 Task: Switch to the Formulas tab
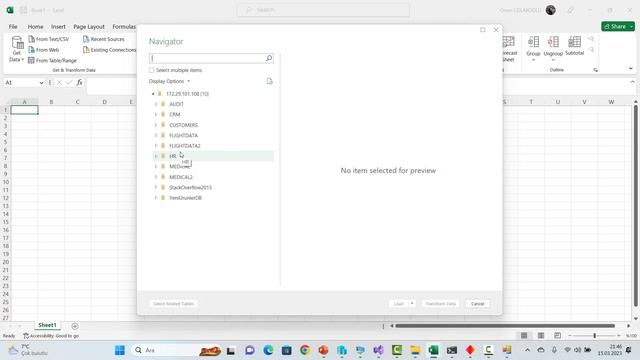pos(124,27)
